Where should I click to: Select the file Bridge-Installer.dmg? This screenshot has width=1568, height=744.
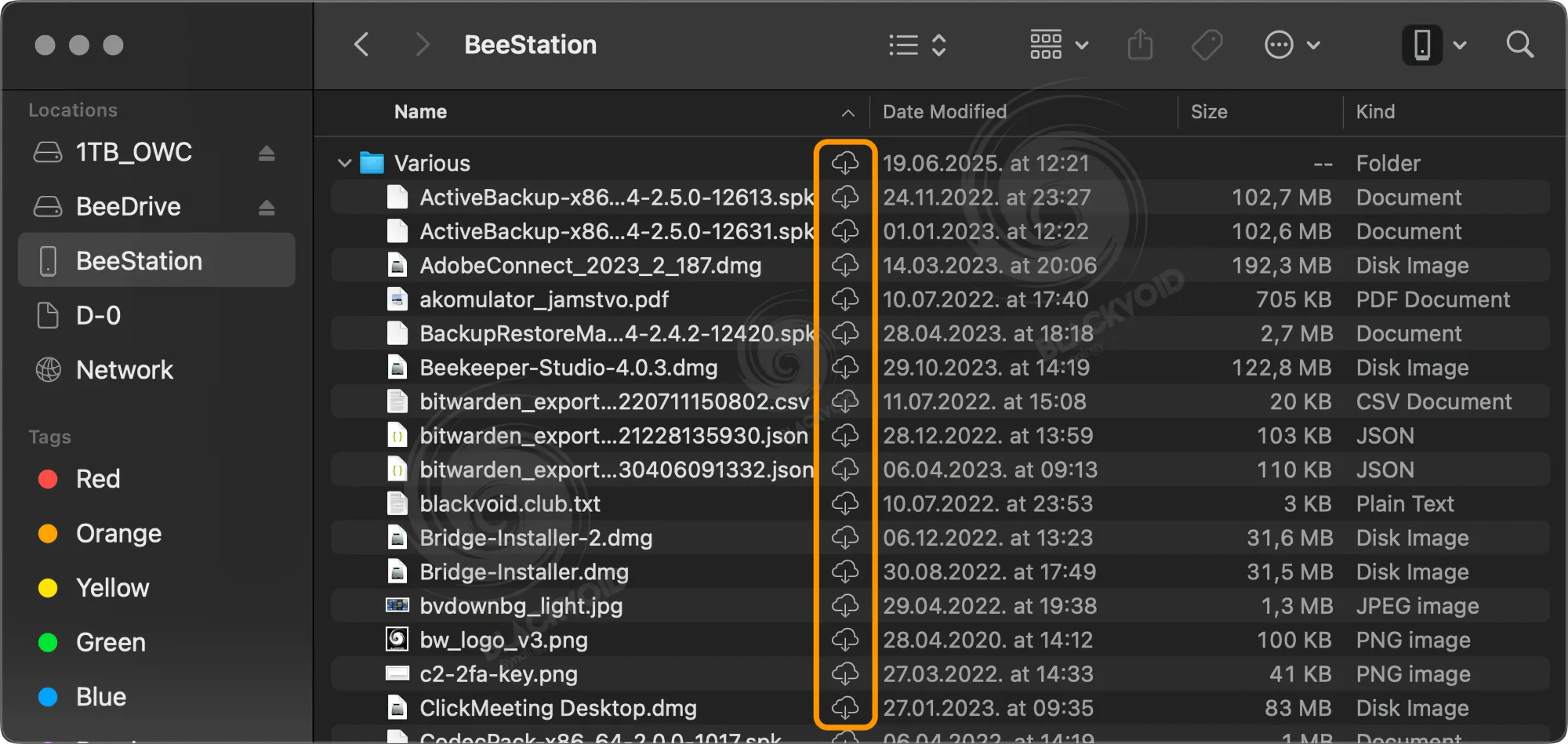point(524,572)
